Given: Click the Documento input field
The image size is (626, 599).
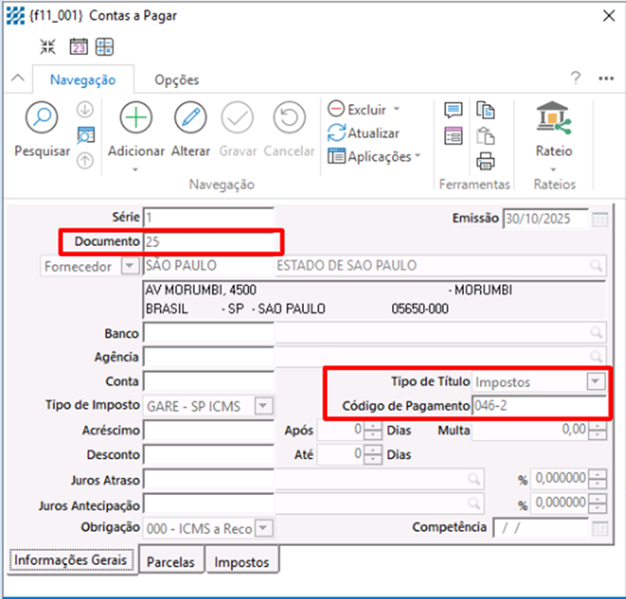Looking at the screenshot, I should 210,241.
